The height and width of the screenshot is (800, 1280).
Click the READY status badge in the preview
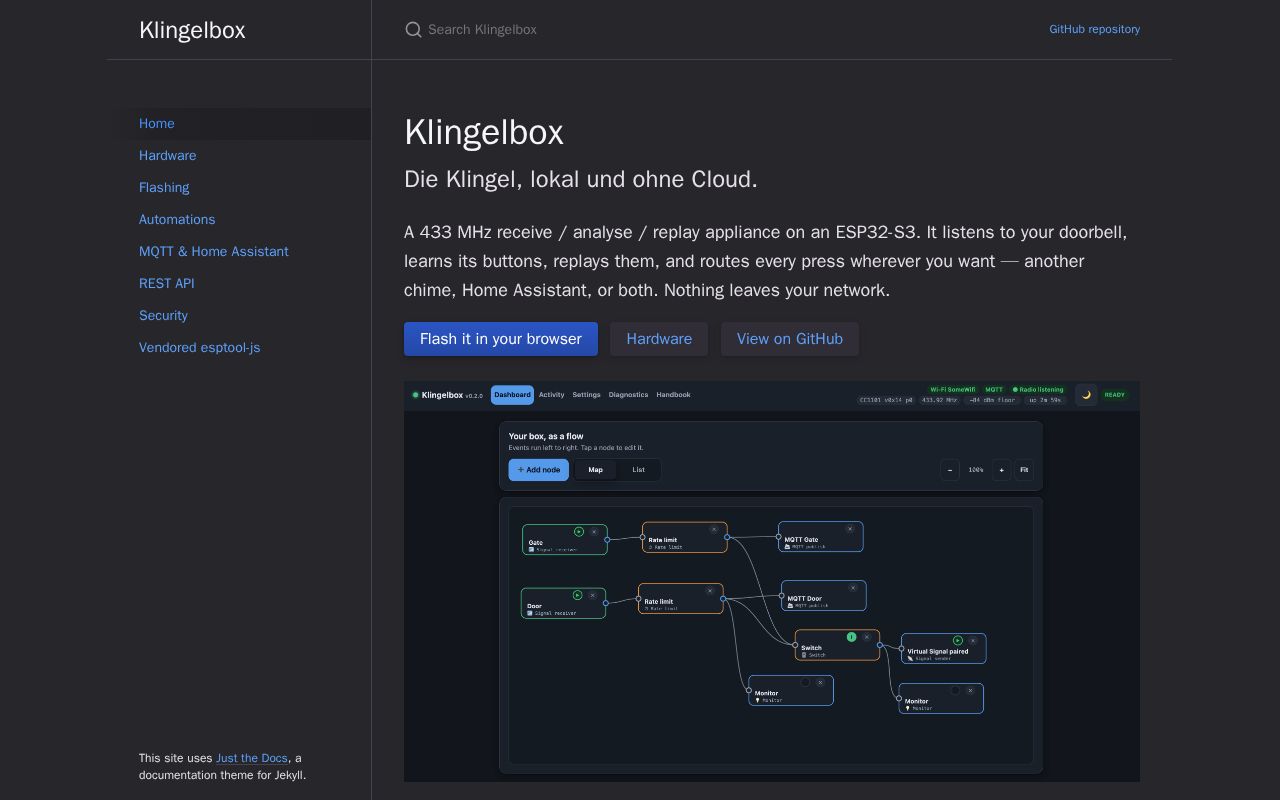pyautogui.click(x=1114, y=395)
